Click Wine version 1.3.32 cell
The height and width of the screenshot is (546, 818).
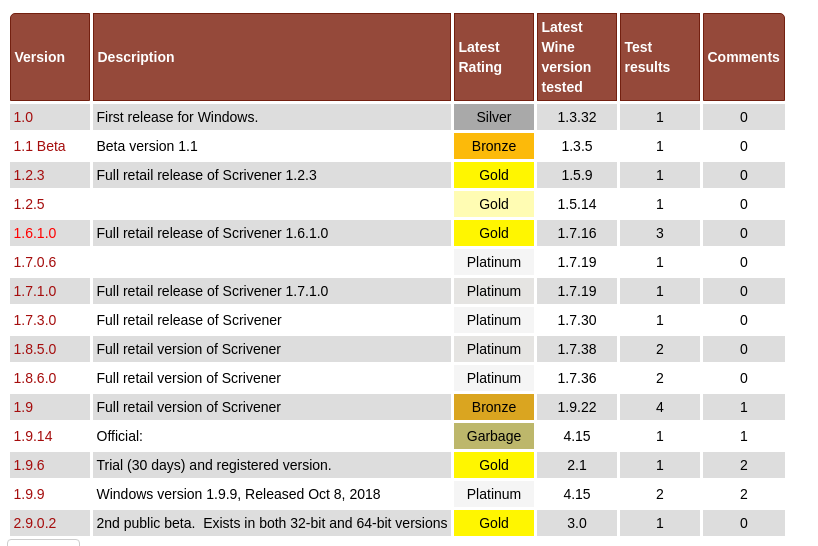point(577,117)
